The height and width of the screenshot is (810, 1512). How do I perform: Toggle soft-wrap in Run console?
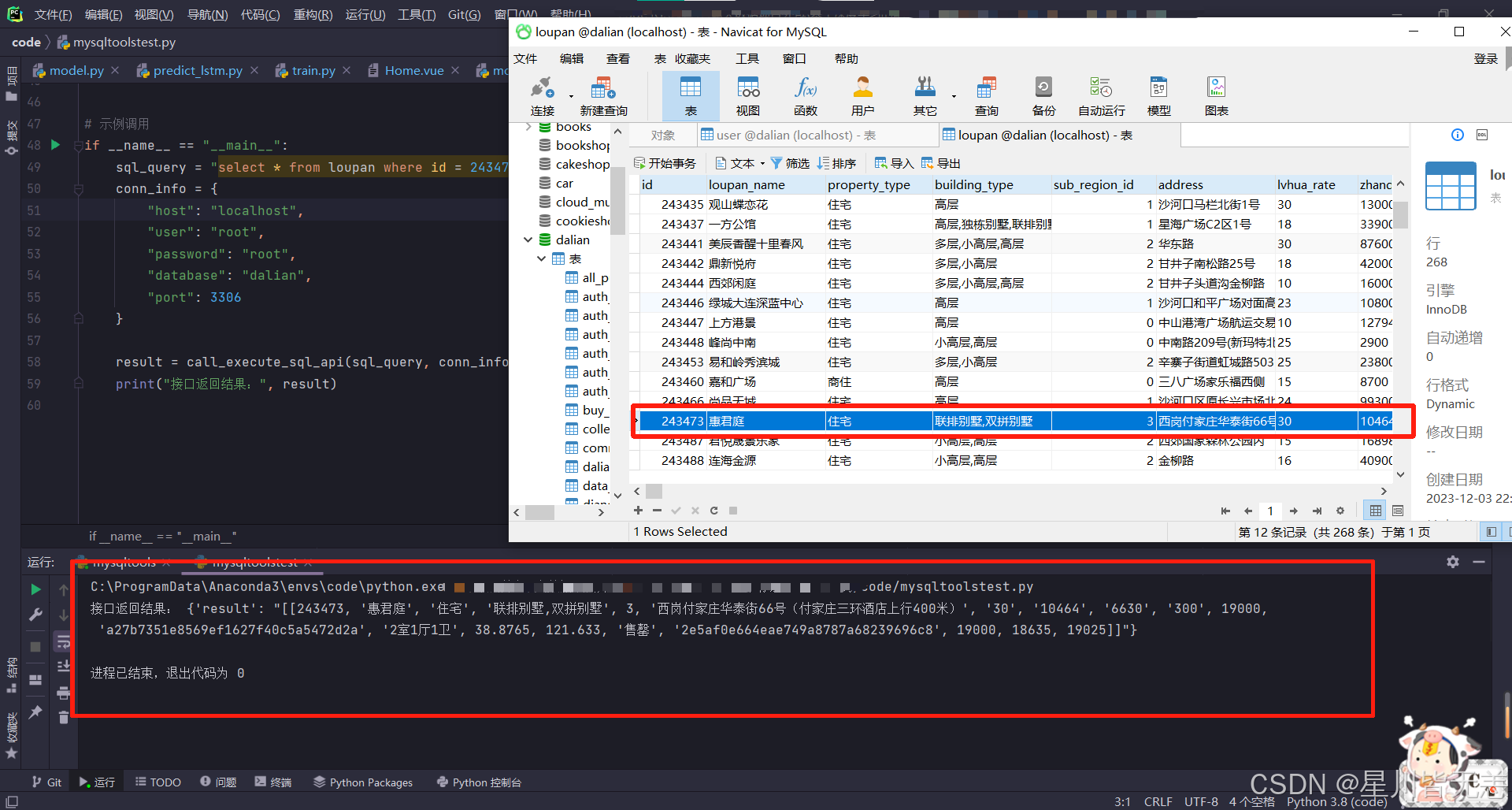[x=64, y=641]
